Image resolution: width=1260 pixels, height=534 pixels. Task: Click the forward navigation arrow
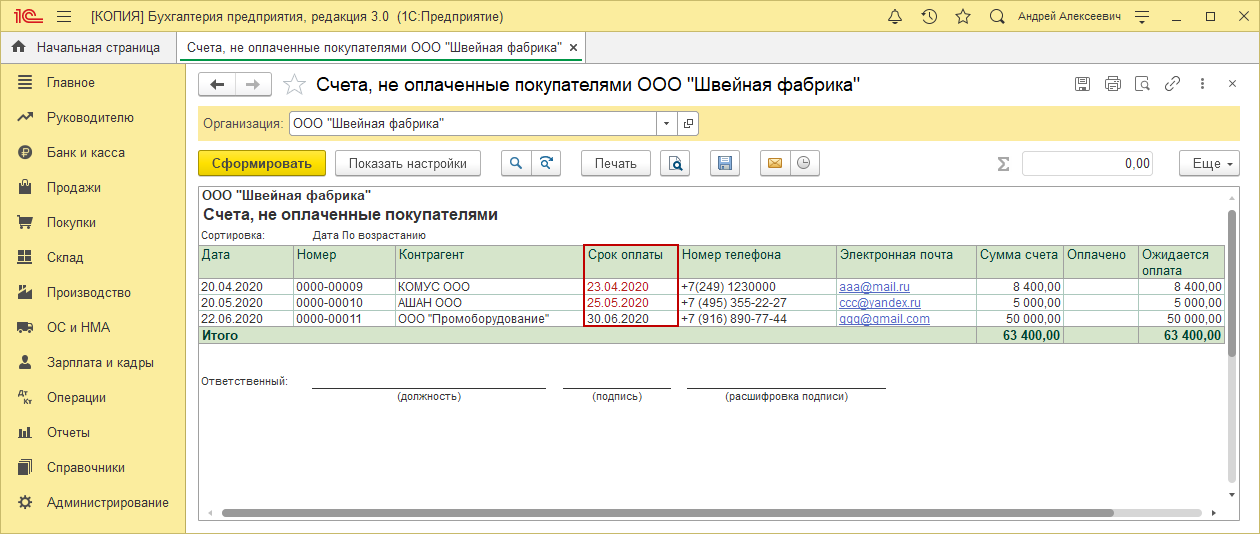tap(253, 85)
